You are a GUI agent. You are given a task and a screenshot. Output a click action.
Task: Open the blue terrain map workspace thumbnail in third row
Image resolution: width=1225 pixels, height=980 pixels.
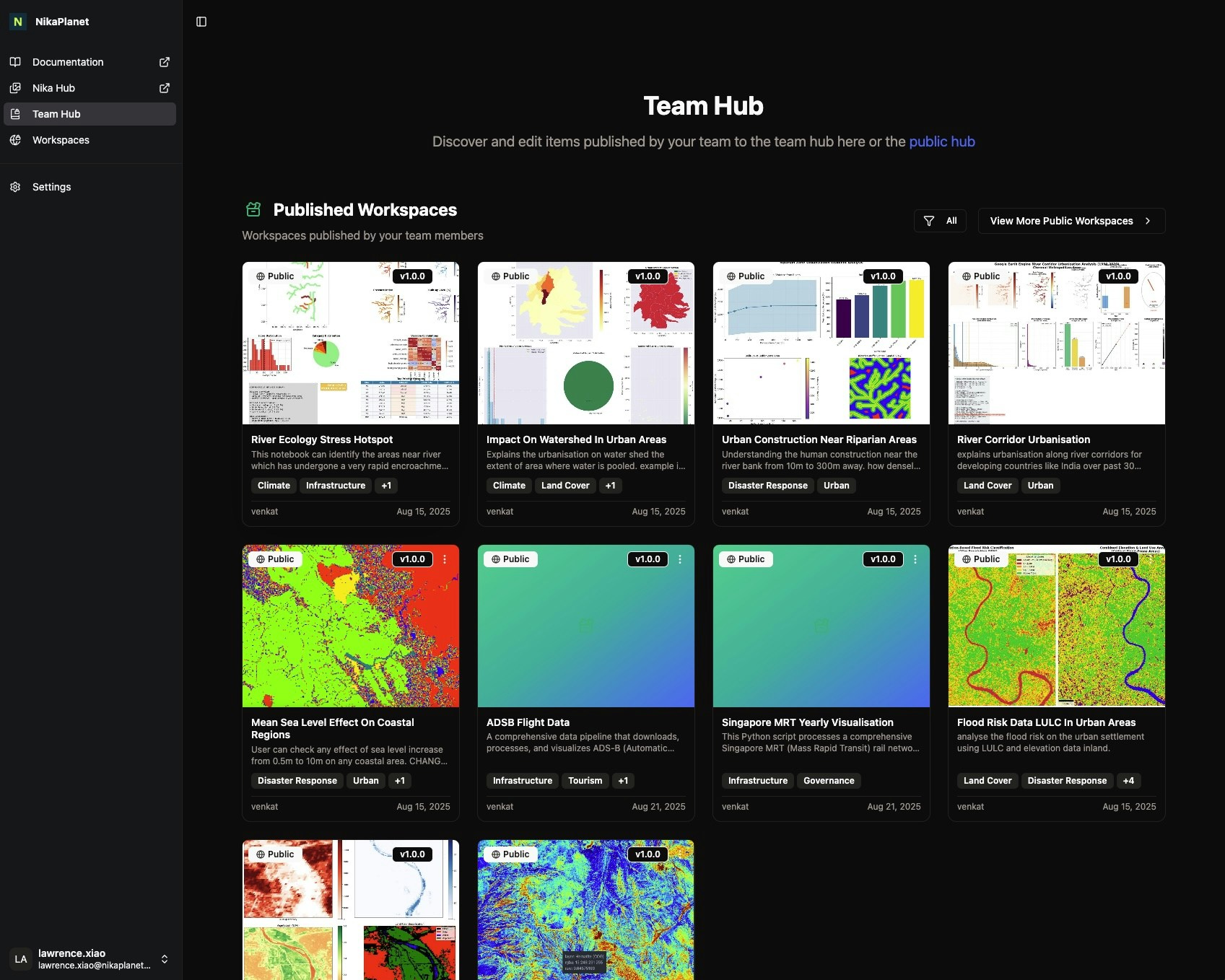586,910
